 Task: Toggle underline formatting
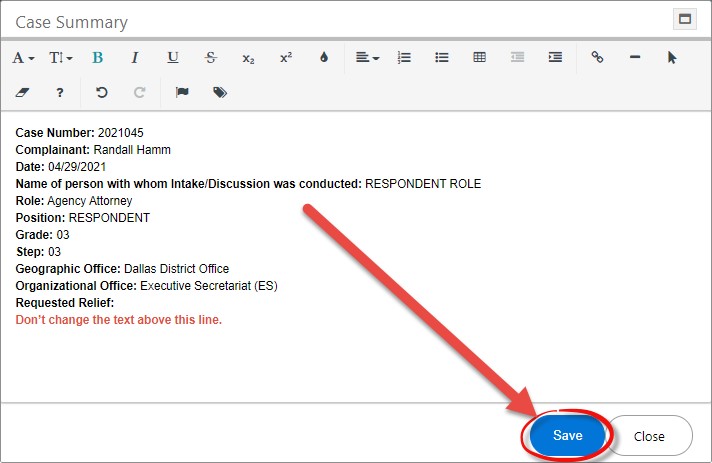click(173, 58)
